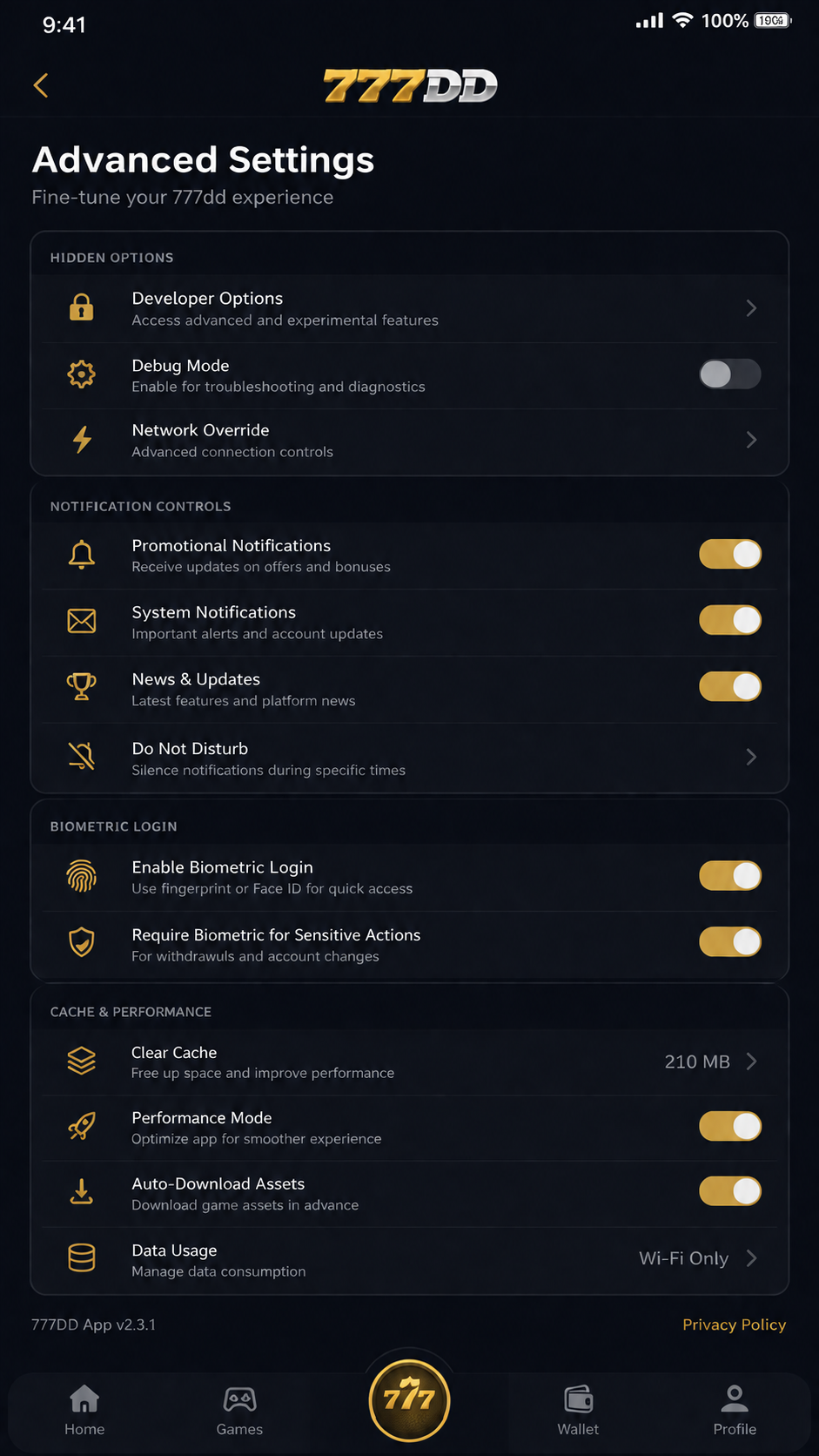Expand Data Usage Wi-Fi Only option

pyautogui.click(x=698, y=1258)
